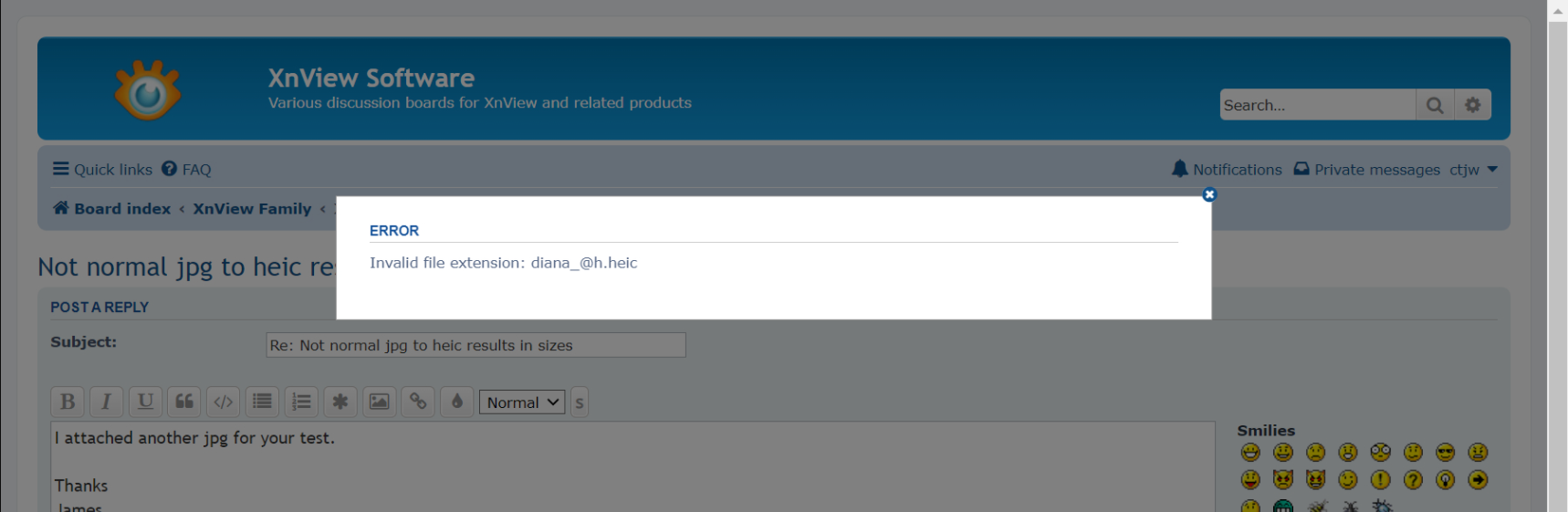Click the topic title heading link
This screenshot has width=1568, height=512.
pos(186,266)
